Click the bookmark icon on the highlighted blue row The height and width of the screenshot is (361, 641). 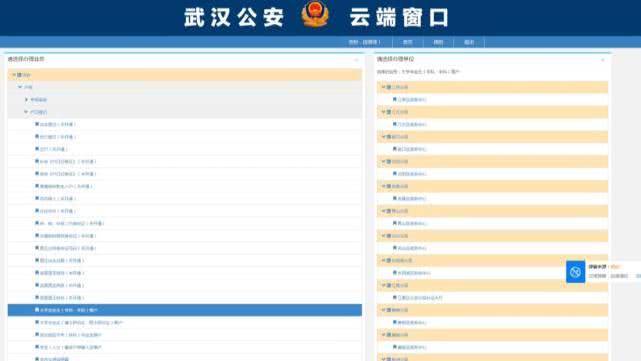coord(37,310)
